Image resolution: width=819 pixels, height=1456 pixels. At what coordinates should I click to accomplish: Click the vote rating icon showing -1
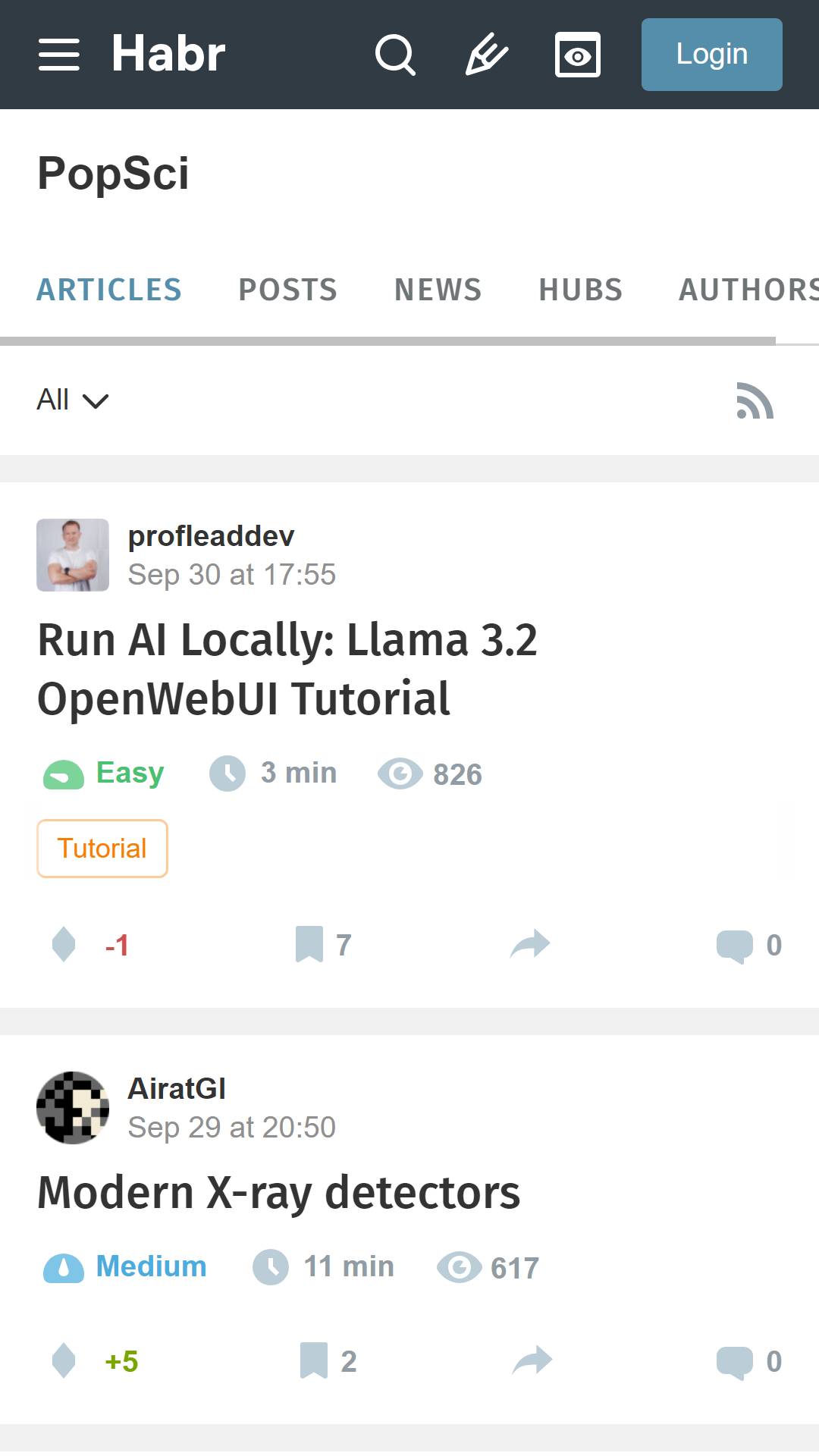(x=64, y=945)
